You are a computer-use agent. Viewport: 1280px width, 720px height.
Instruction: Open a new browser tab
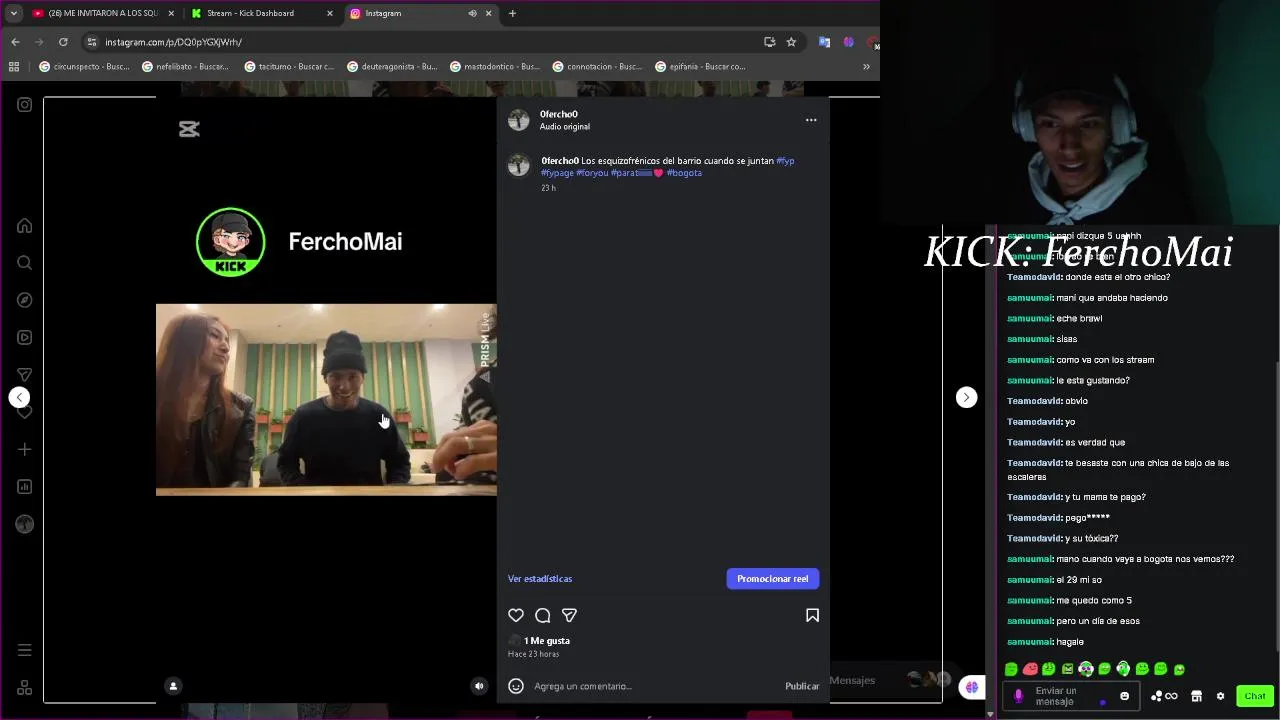pyautogui.click(x=512, y=13)
